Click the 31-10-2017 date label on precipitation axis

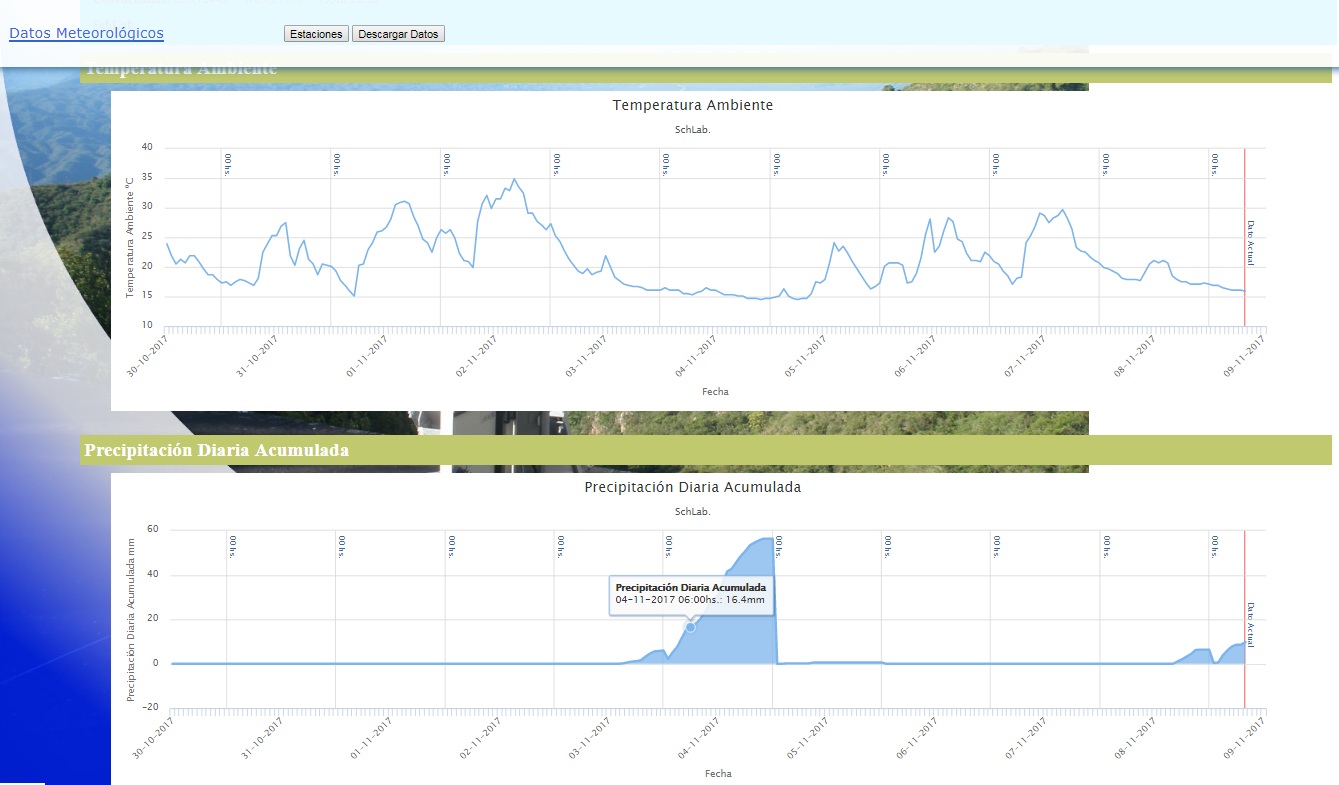(x=261, y=738)
